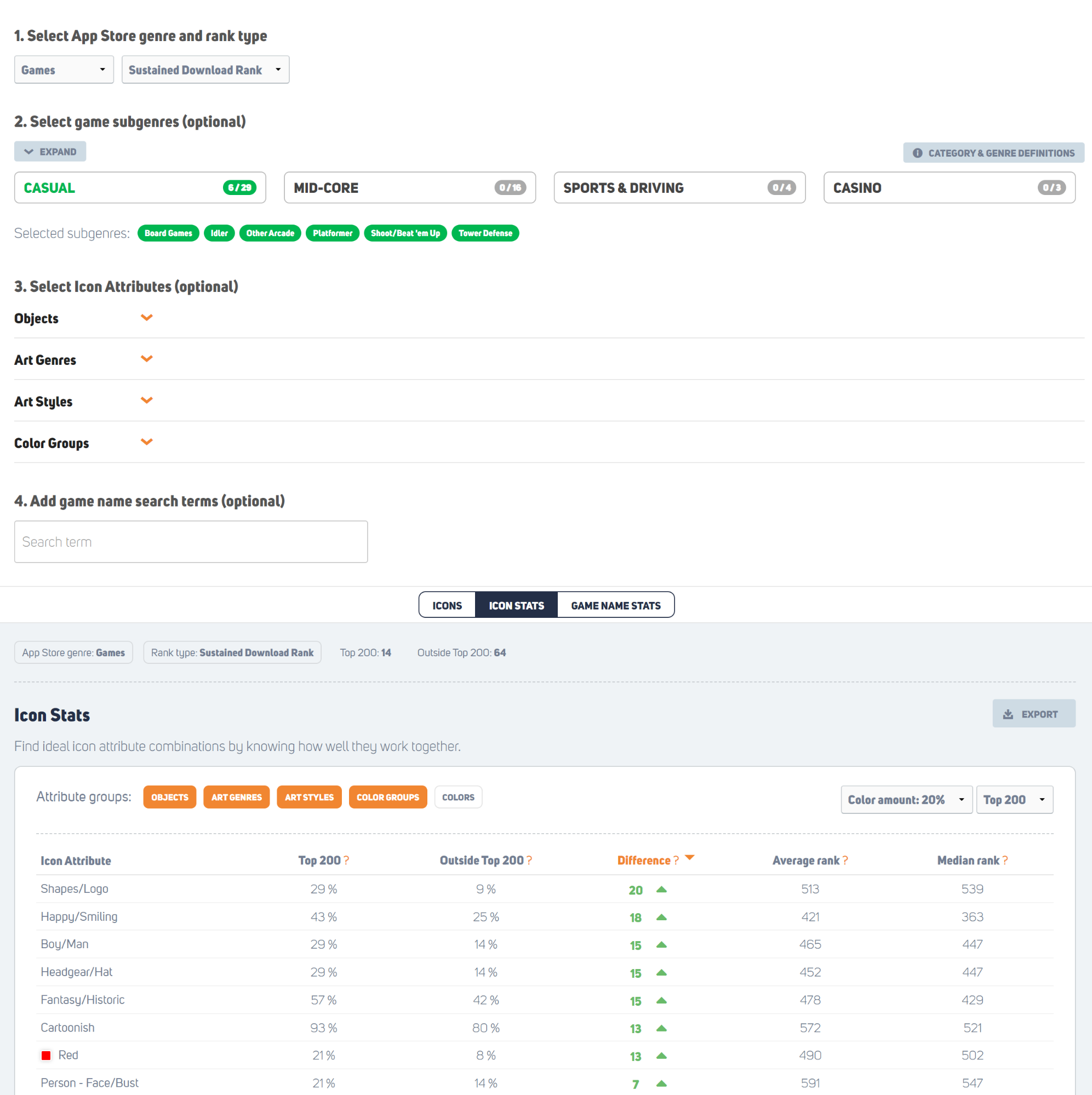Toggle the COLOR GROUPS attribute group filter
The height and width of the screenshot is (1095, 1092).
(388, 797)
